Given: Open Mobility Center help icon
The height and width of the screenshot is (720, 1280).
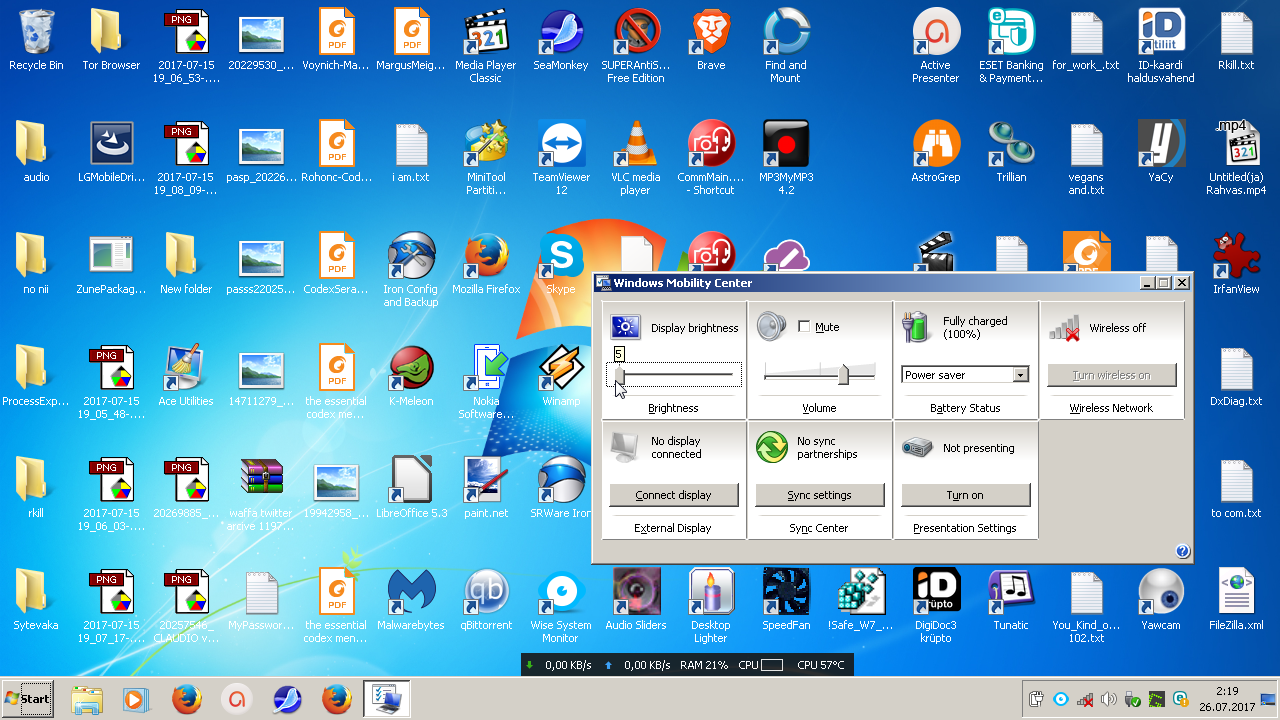Looking at the screenshot, I should pyautogui.click(x=1182, y=551).
